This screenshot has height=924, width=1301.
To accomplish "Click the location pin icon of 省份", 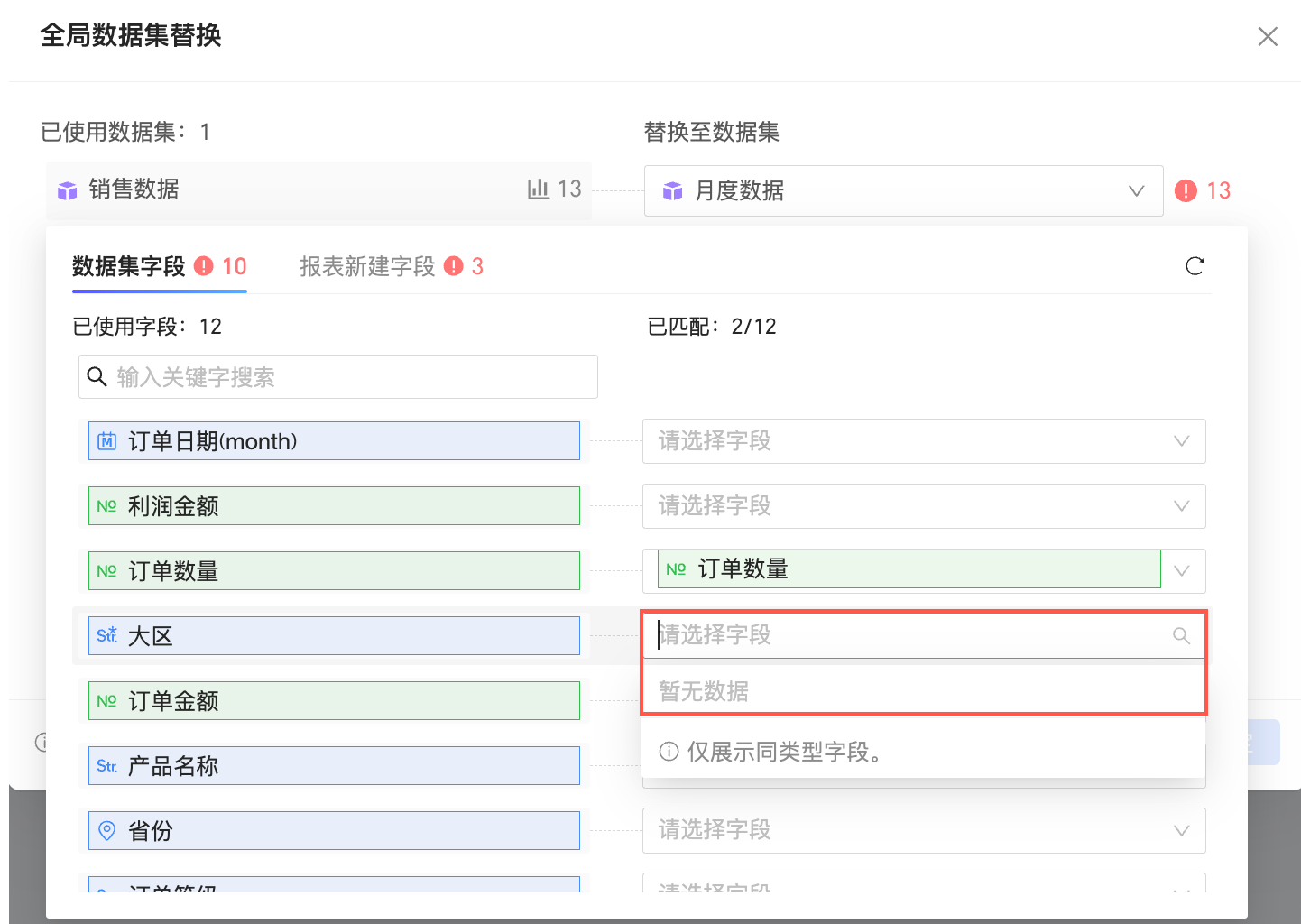I will 107,831.
